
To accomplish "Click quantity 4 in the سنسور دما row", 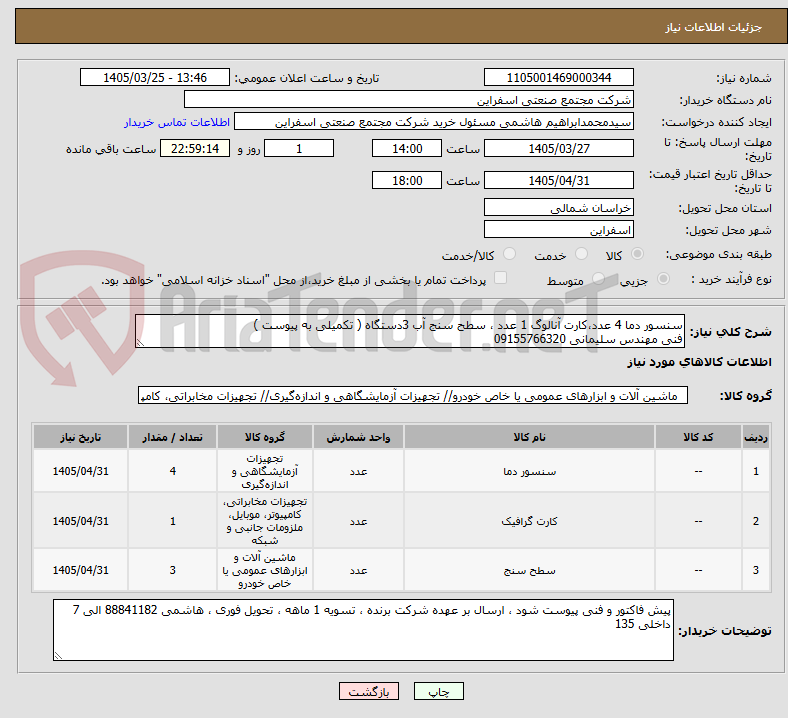I will click(172, 471).
